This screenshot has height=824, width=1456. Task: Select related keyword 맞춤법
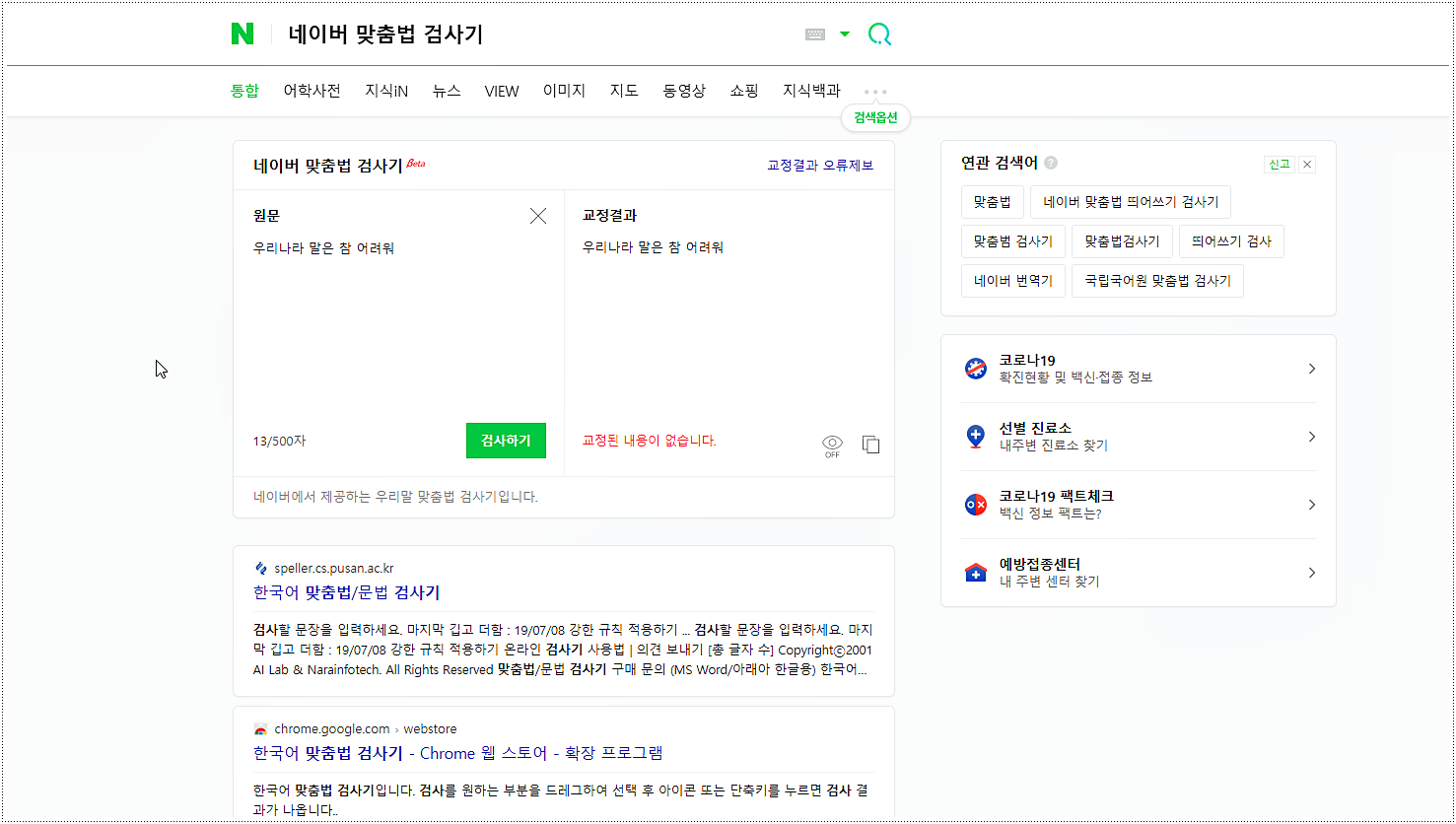993,202
